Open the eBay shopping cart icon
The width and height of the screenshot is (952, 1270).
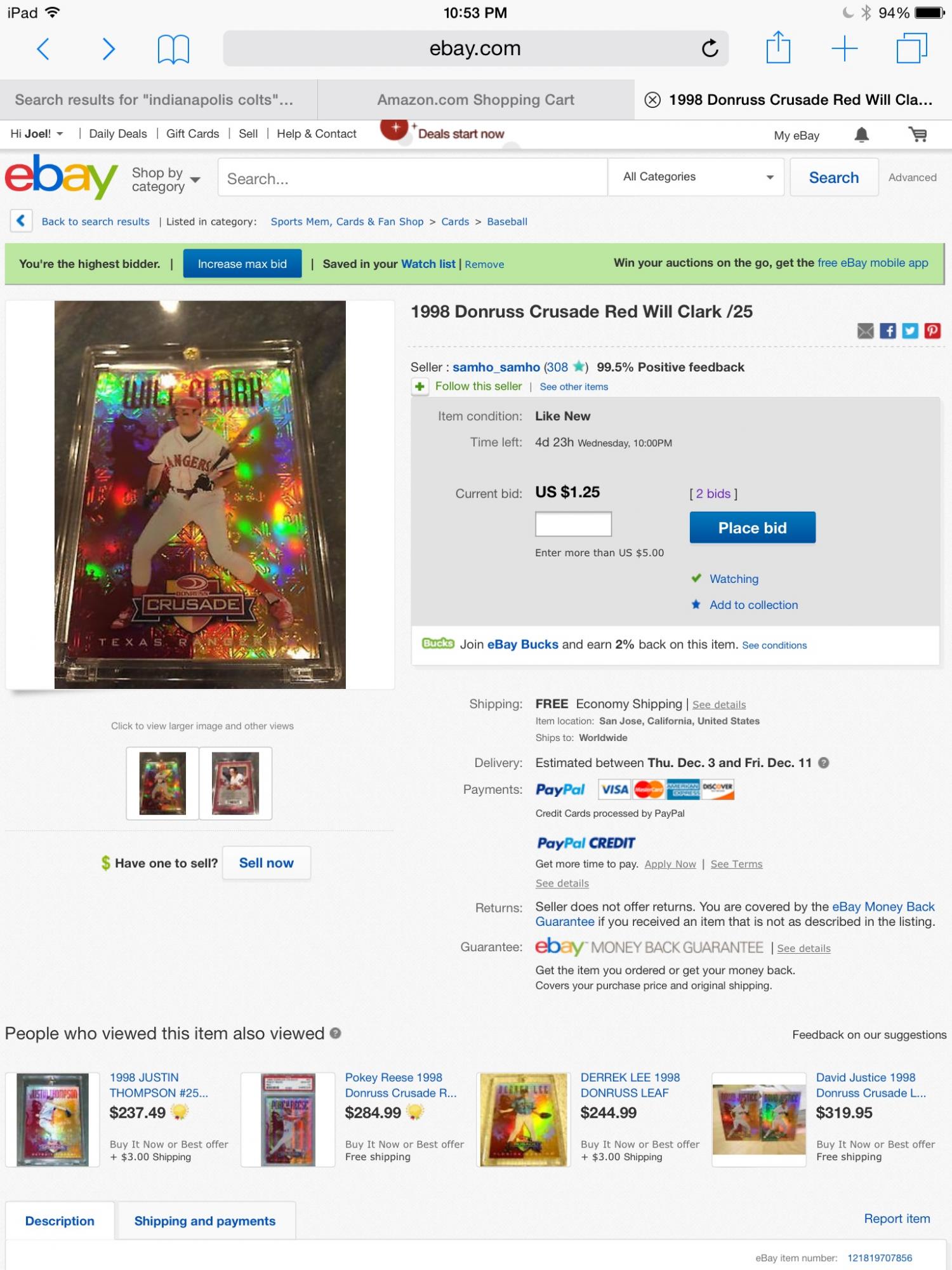(x=918, y=134)
